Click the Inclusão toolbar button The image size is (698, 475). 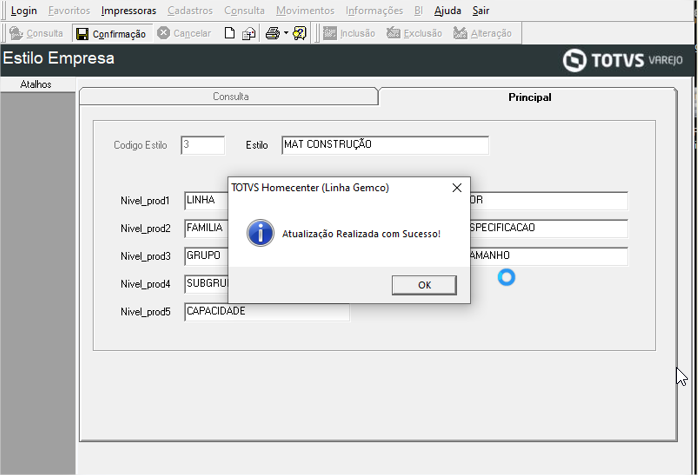coord(349,33)
